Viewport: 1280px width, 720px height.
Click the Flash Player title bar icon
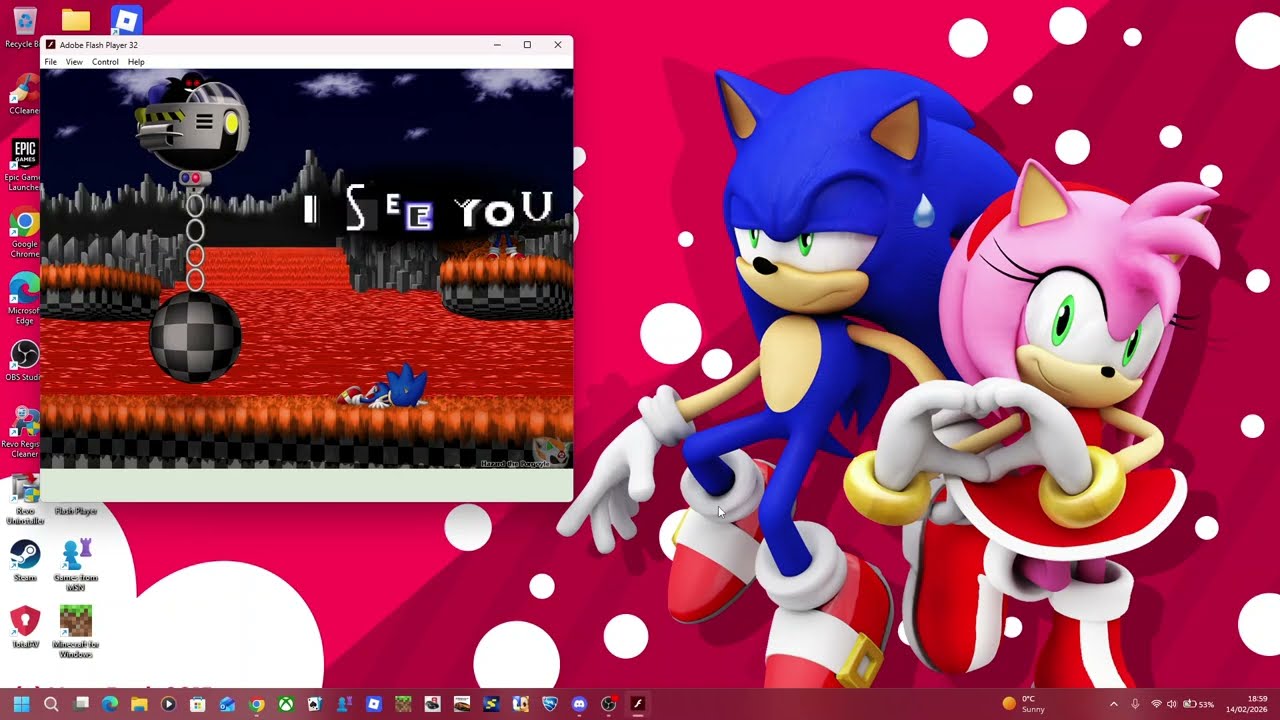(x=51, y=45)
